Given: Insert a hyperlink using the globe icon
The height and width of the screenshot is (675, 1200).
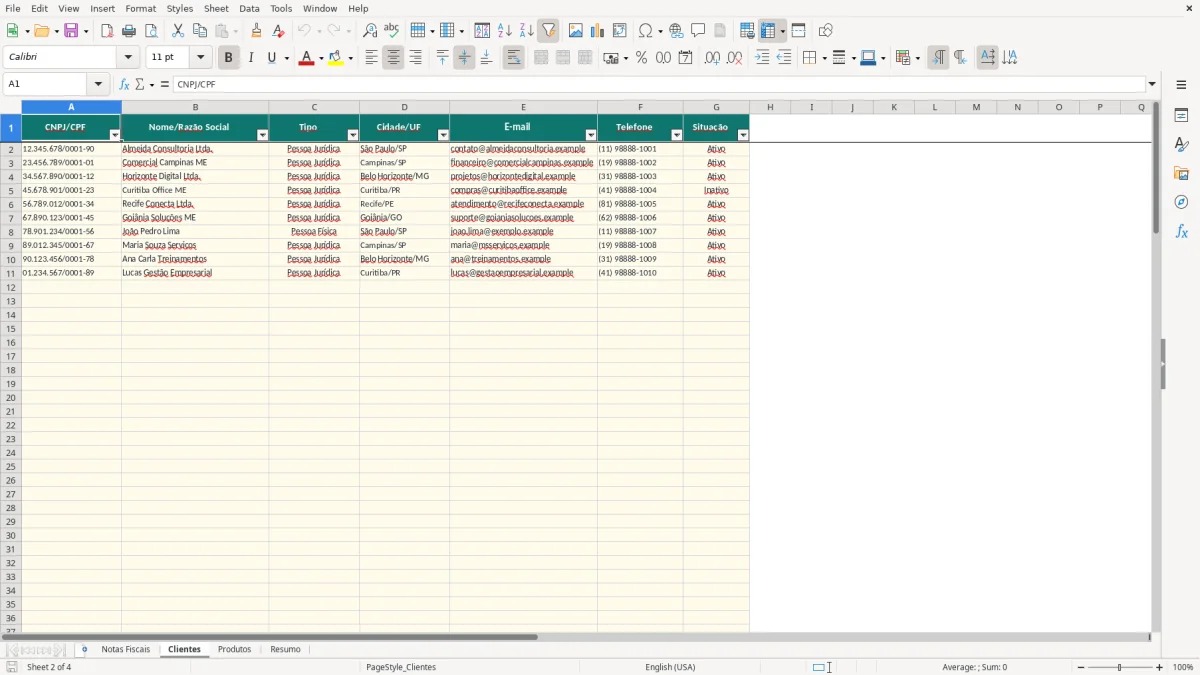Looking at the screenshot, I should [x=676, y=31].
